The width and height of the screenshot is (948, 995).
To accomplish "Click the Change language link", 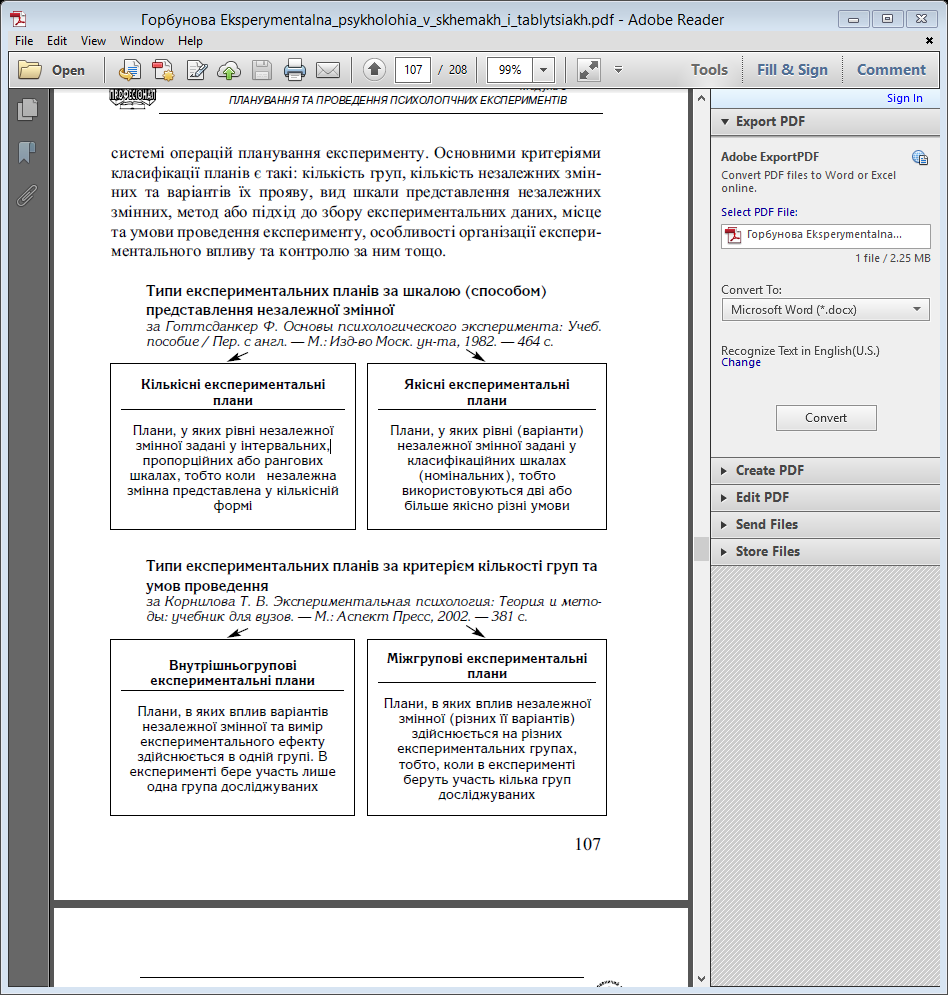I will click(741, 363).
